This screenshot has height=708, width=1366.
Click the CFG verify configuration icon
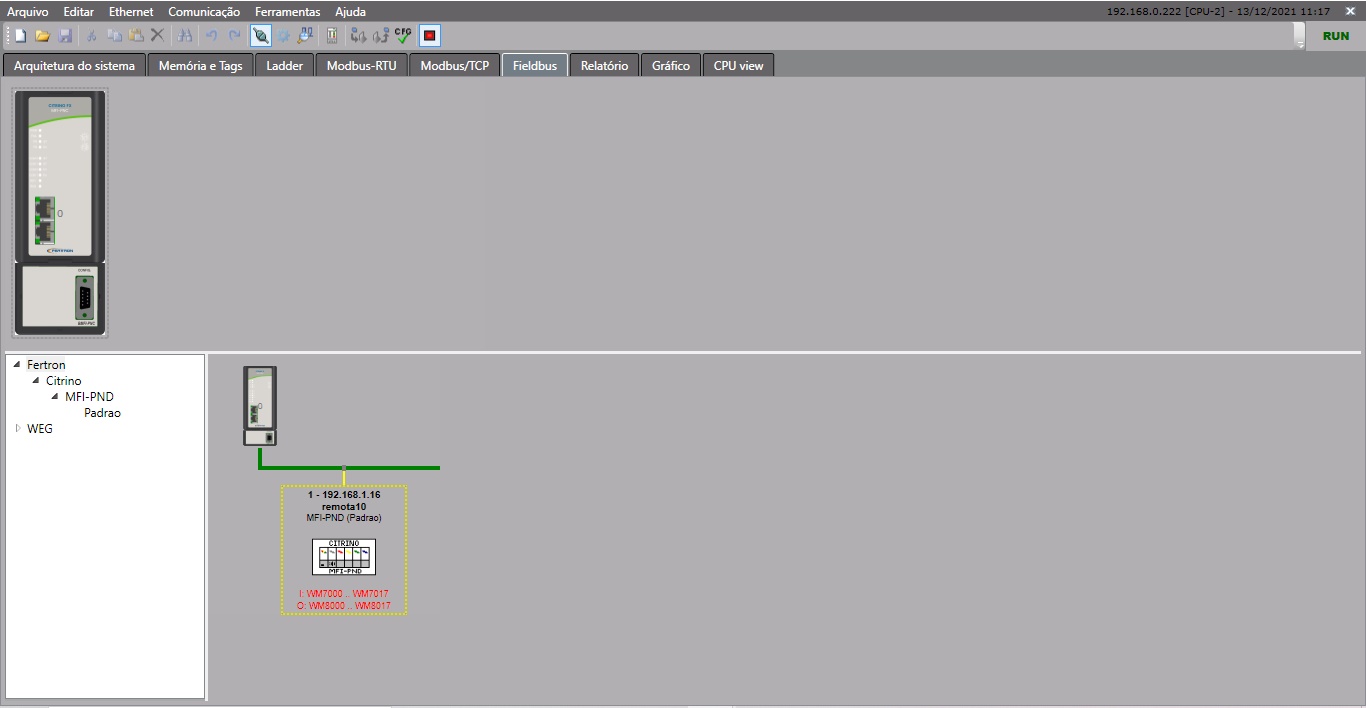coord(403,36)
